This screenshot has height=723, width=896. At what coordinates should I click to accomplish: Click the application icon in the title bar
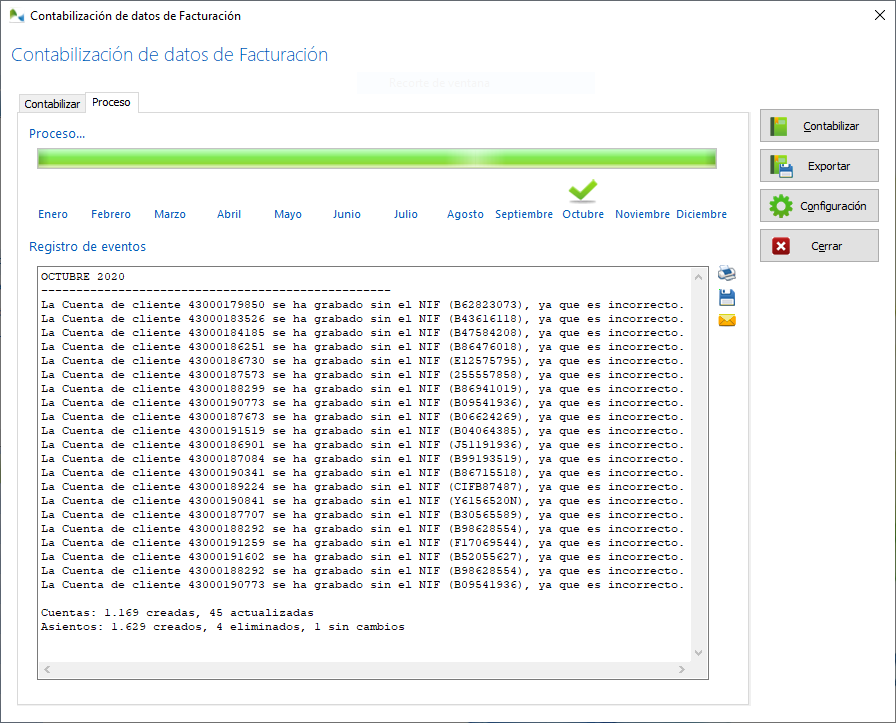16,16
